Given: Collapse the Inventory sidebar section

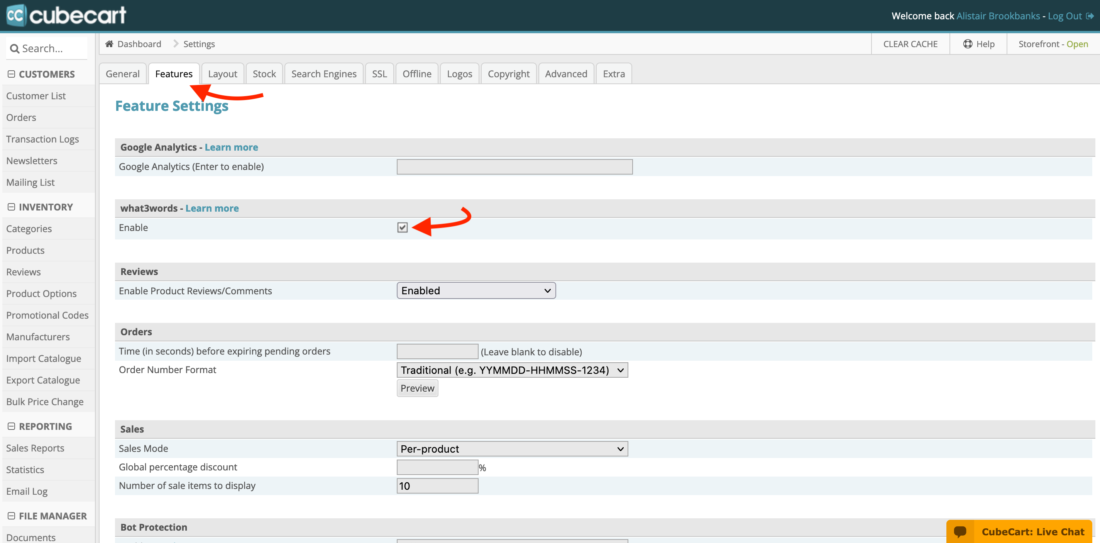Looking at the screenshot, I should click(x=11, y=207).
